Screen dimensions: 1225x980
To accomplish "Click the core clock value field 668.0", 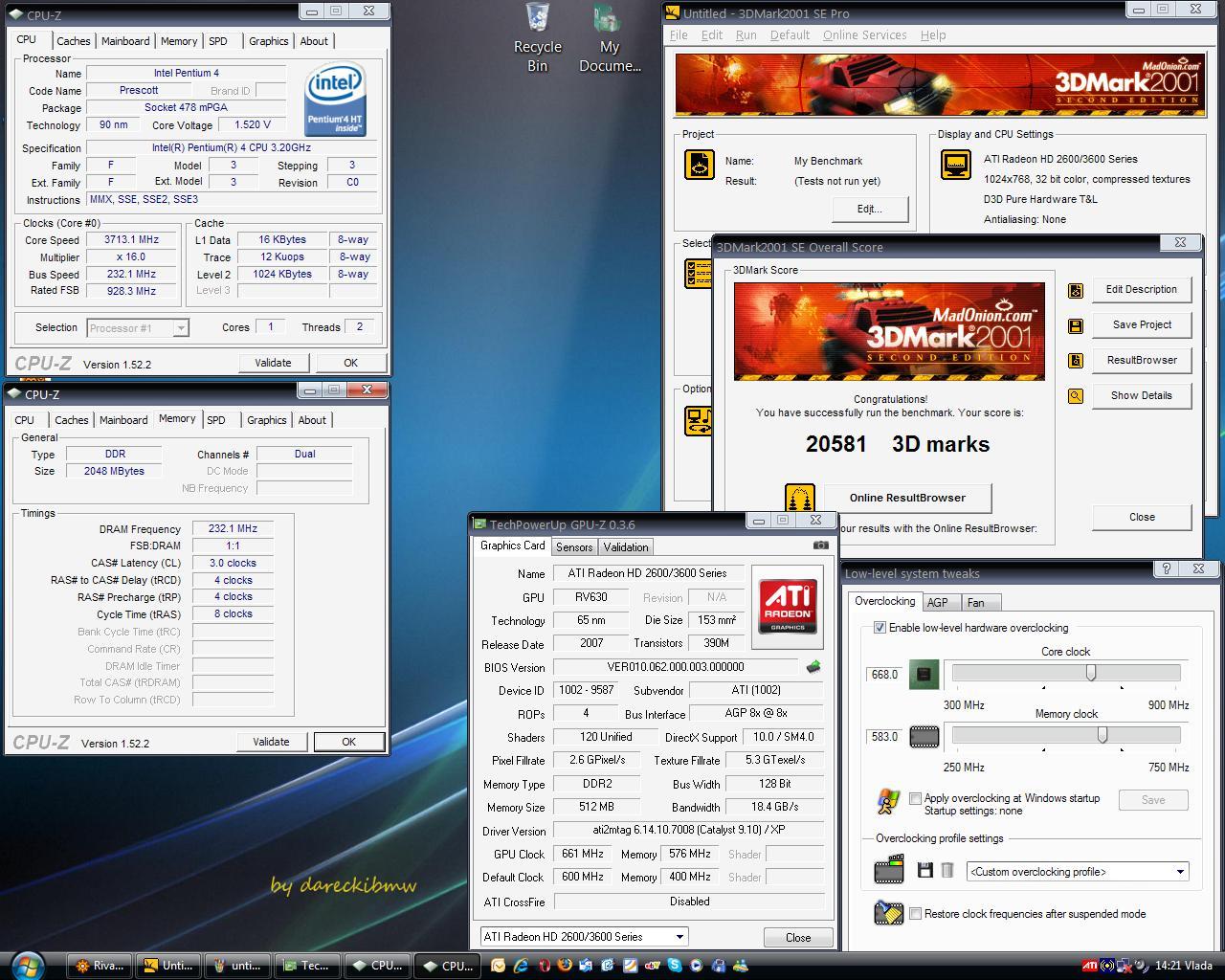I will click(x=884, y=675).
